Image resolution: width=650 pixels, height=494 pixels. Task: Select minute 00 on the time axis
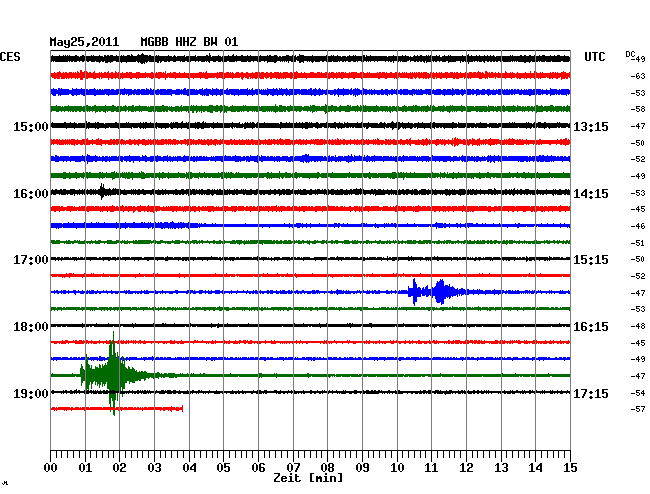[51, 467]
